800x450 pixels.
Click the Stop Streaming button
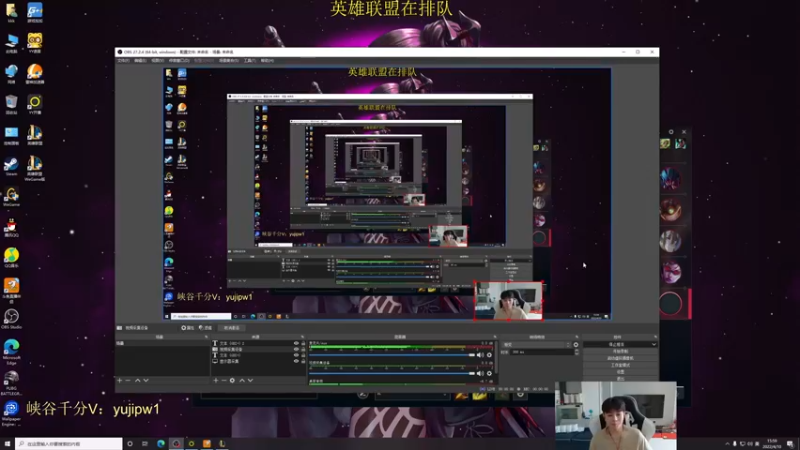[617, 344]
